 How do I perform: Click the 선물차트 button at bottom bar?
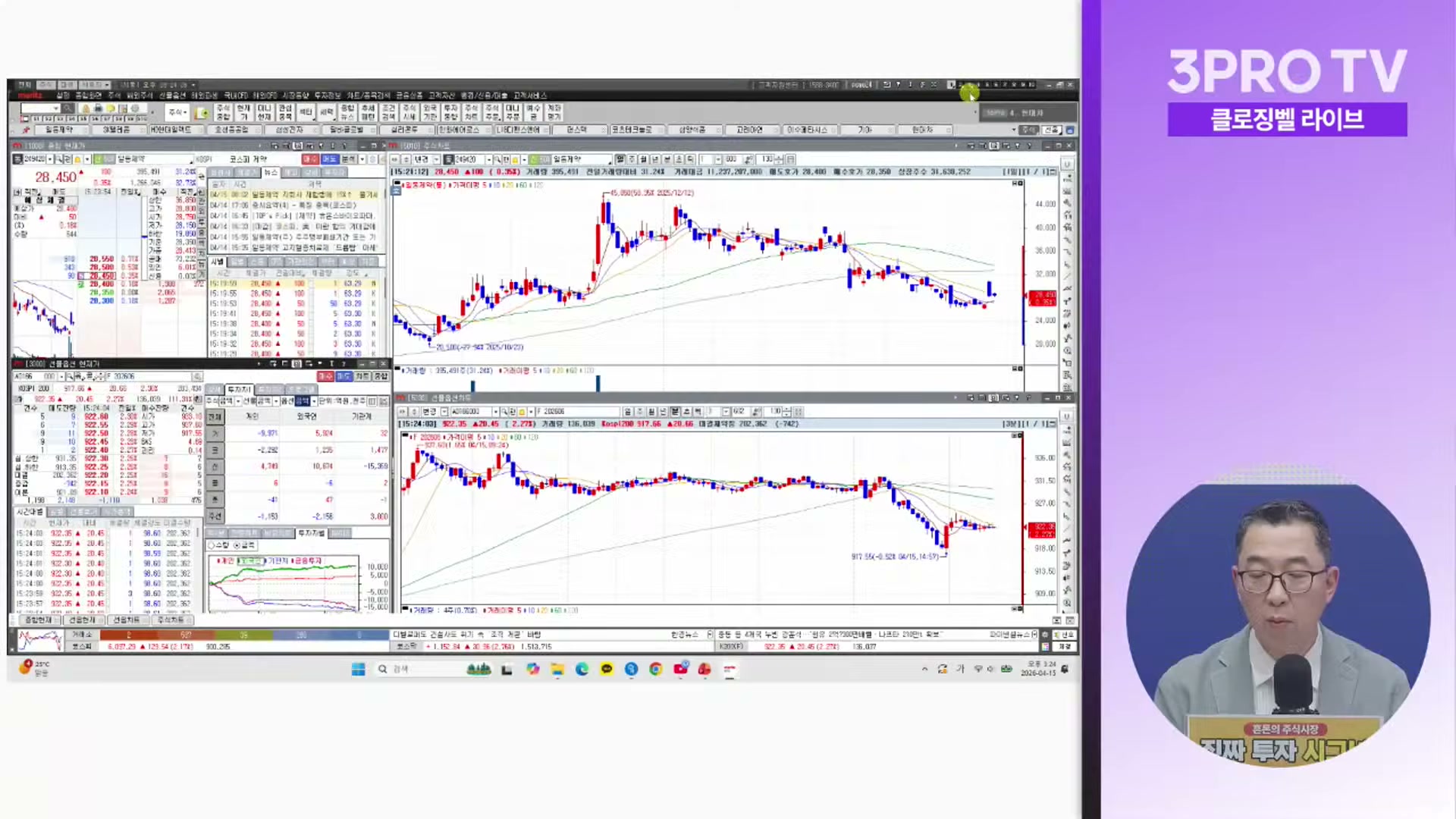(126, 620)
